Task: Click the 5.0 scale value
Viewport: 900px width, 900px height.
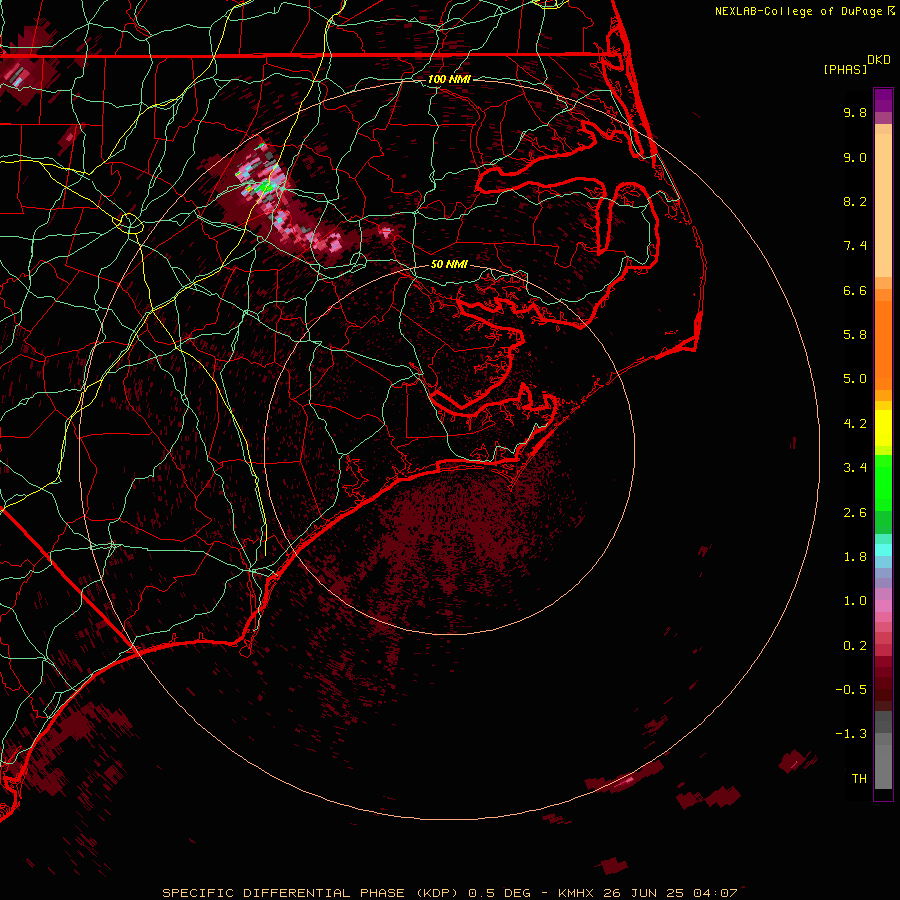Action: [855, 379]
